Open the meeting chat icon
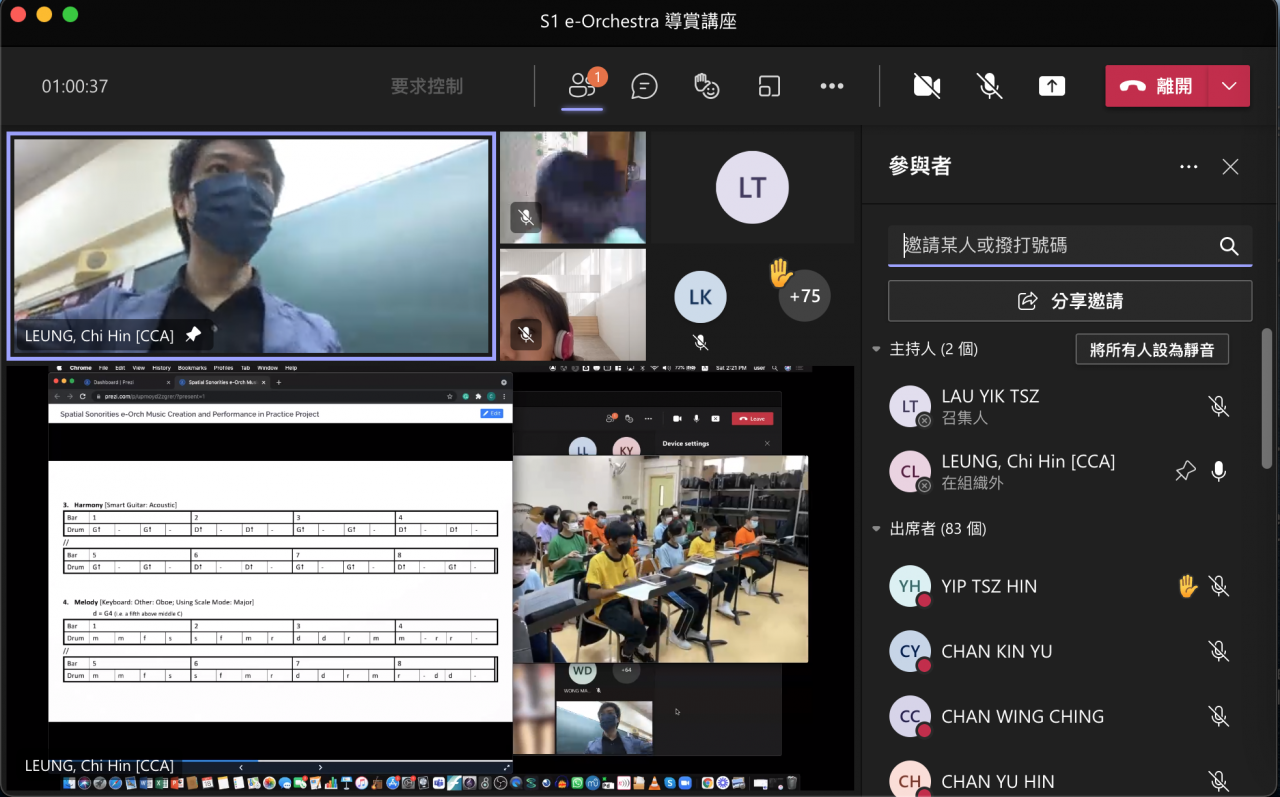Screen dimensions: 1280x797 click(644, 86)
